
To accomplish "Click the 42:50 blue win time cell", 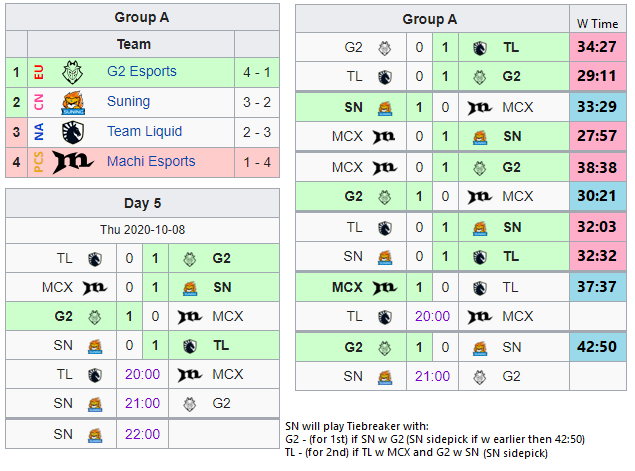I will 597,347.
